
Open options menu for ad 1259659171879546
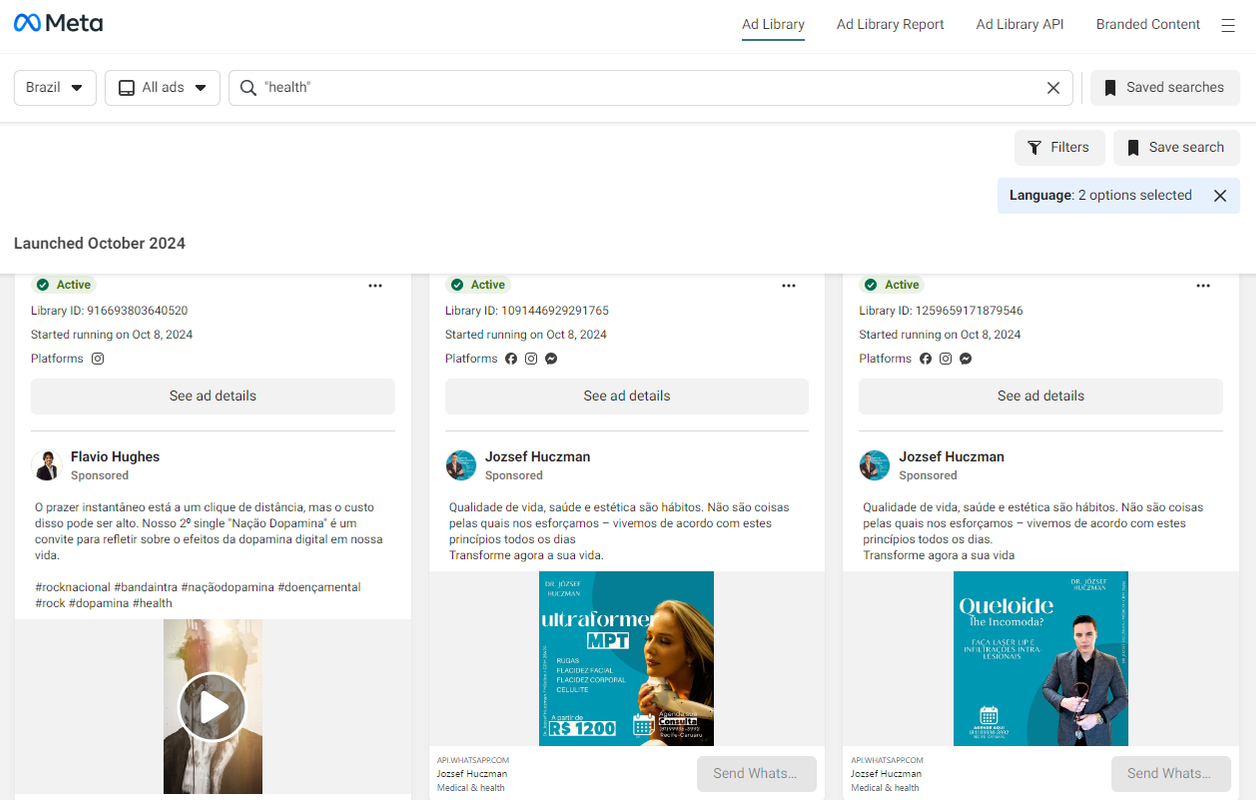click(x=1203, y=286)
